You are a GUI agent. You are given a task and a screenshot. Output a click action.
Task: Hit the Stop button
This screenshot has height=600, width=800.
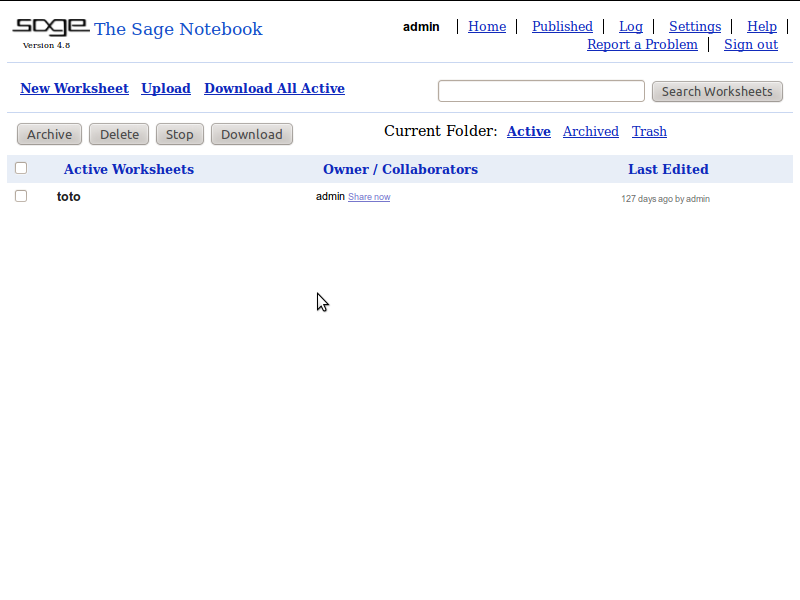point(179,134)
